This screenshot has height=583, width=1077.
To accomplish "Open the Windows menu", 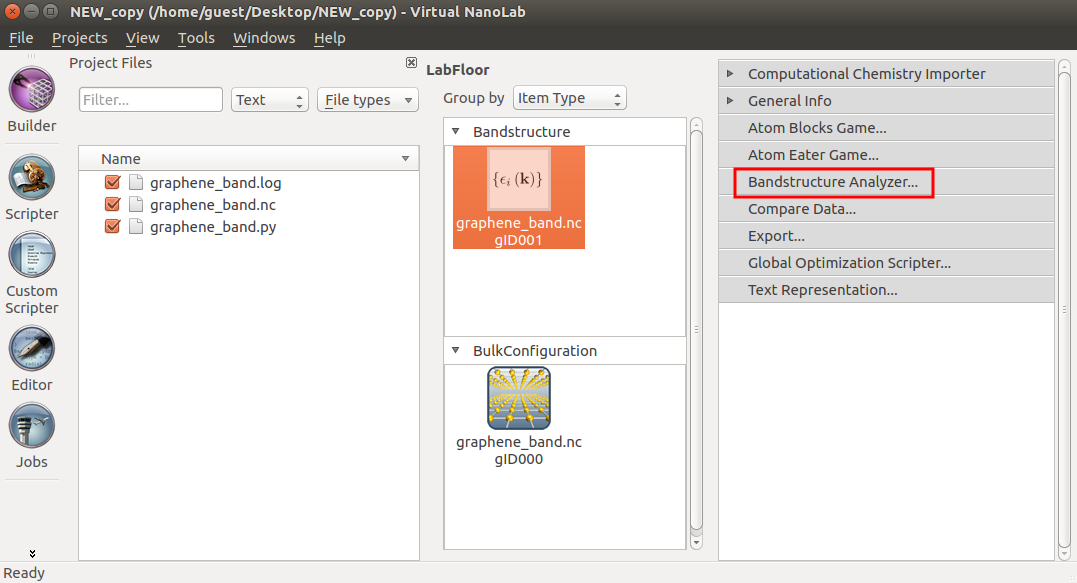I will click(x=264, y=38).
